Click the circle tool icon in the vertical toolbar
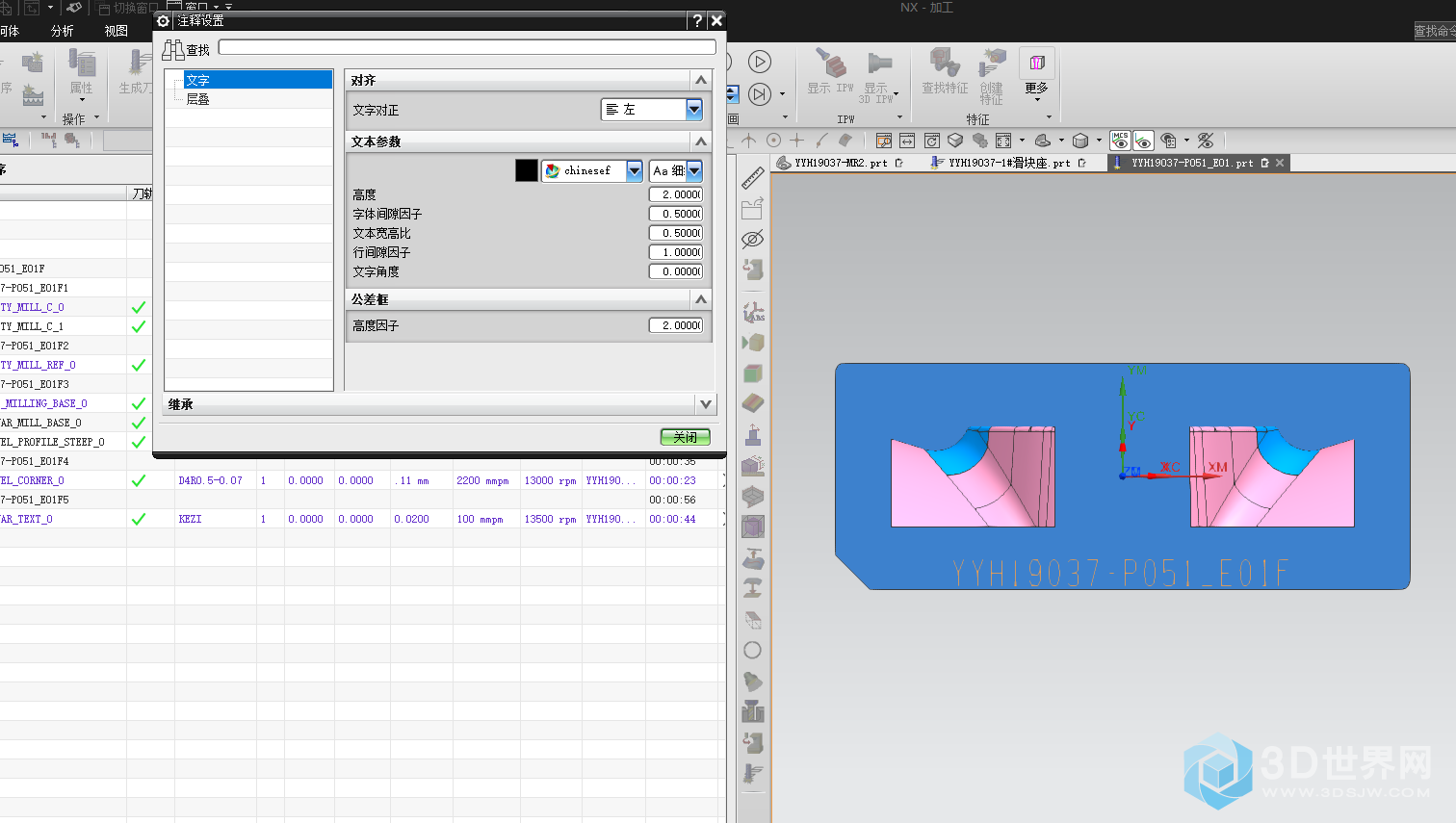Image resolution: width=1456 pixels, height=823 pixels. pyautogui.click(x=753, y=651)
